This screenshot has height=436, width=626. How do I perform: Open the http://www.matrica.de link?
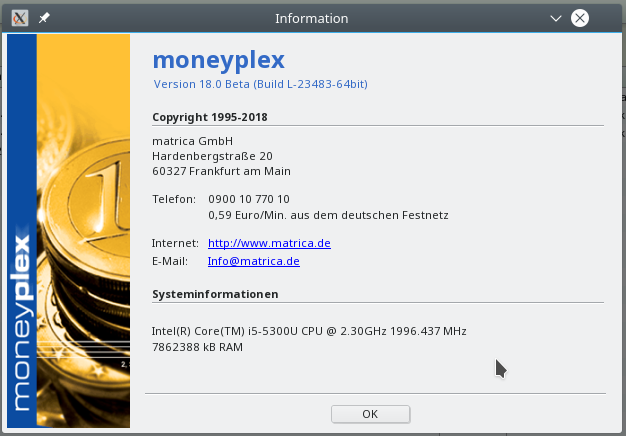point(269,243)
